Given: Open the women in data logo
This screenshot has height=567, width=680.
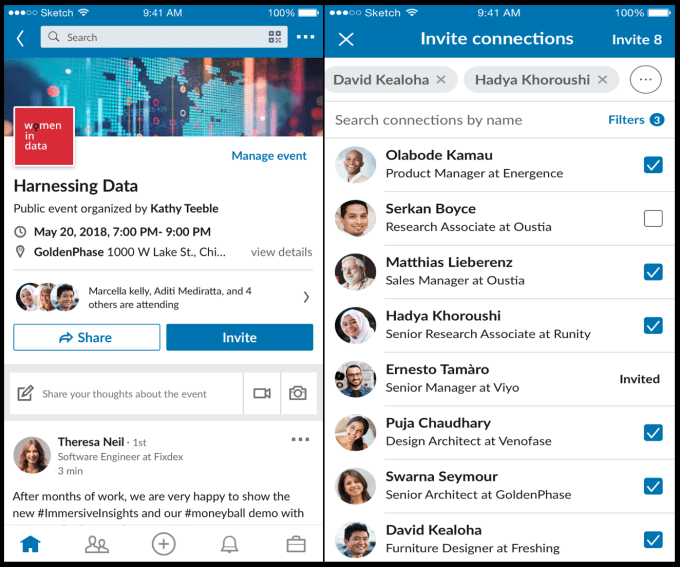Looking at the screenshot, I should (44, 136).
